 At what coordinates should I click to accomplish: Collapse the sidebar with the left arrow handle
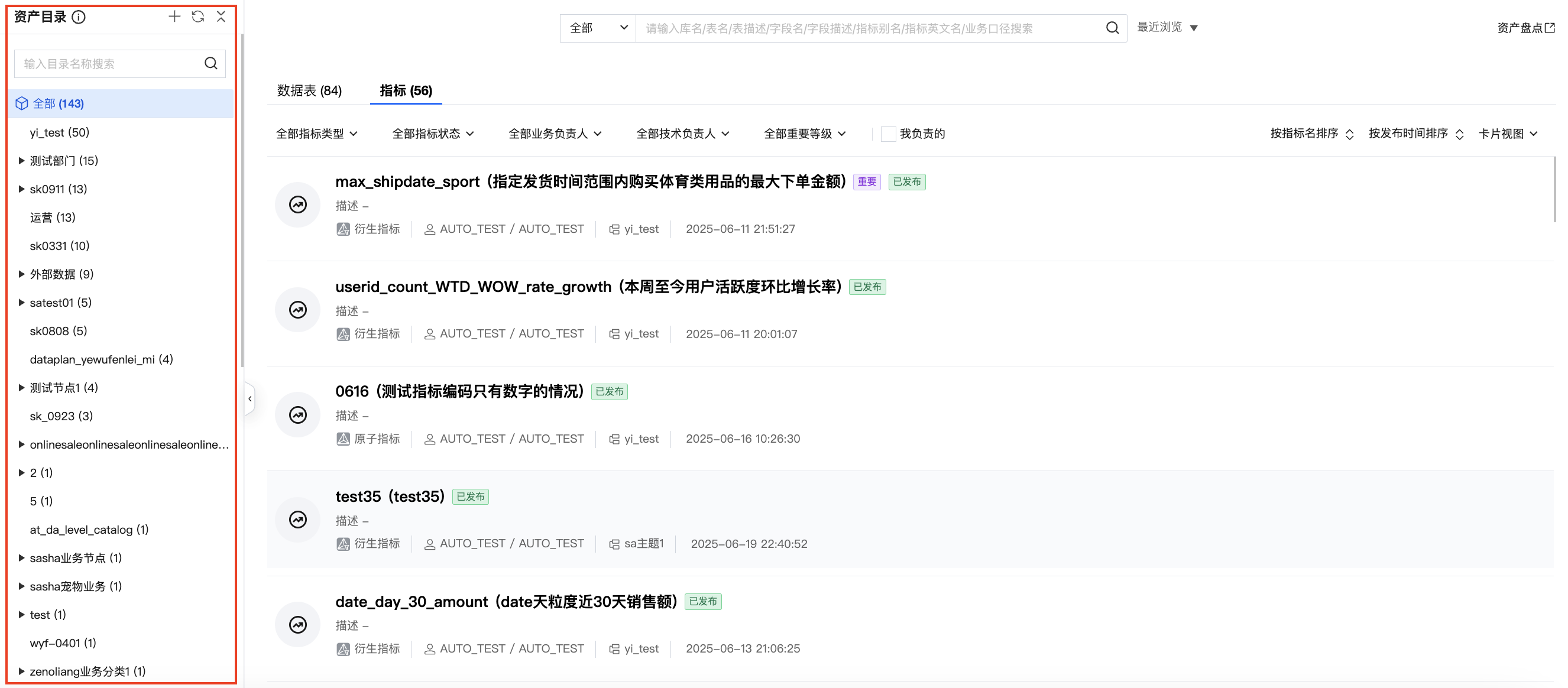(x=250, y=399)
